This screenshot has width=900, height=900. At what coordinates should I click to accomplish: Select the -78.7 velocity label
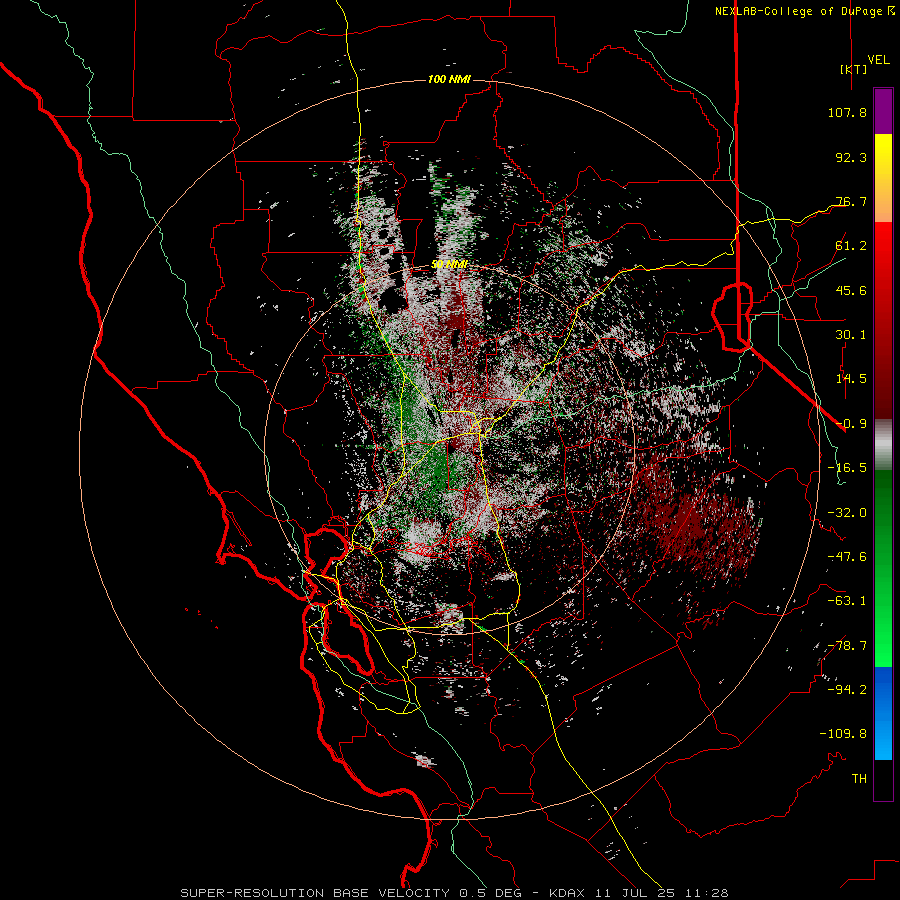(847, 646)
